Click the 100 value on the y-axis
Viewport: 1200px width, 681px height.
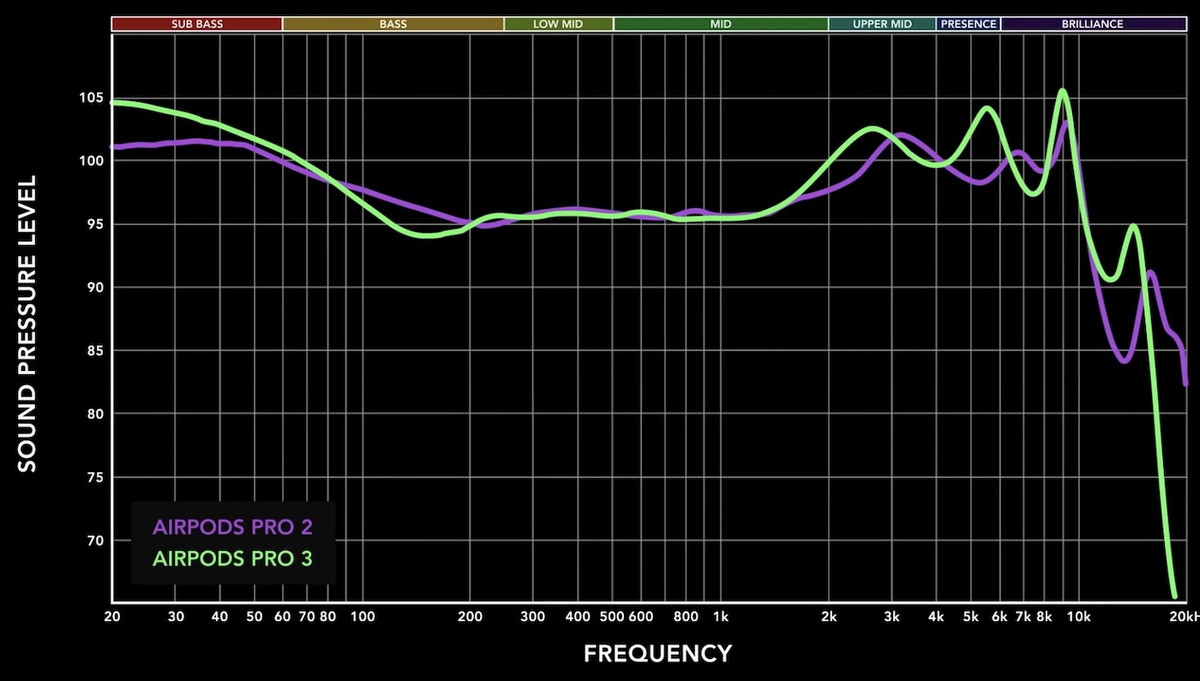[x=90, y=161]
